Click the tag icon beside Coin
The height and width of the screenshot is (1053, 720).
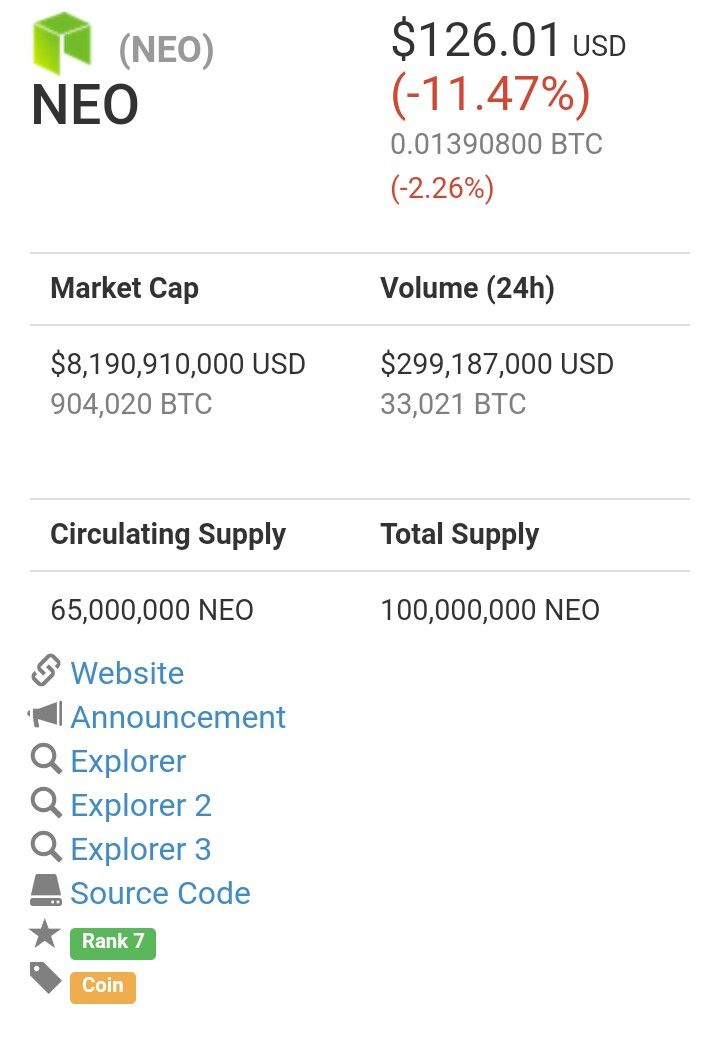tap(46, 978)
